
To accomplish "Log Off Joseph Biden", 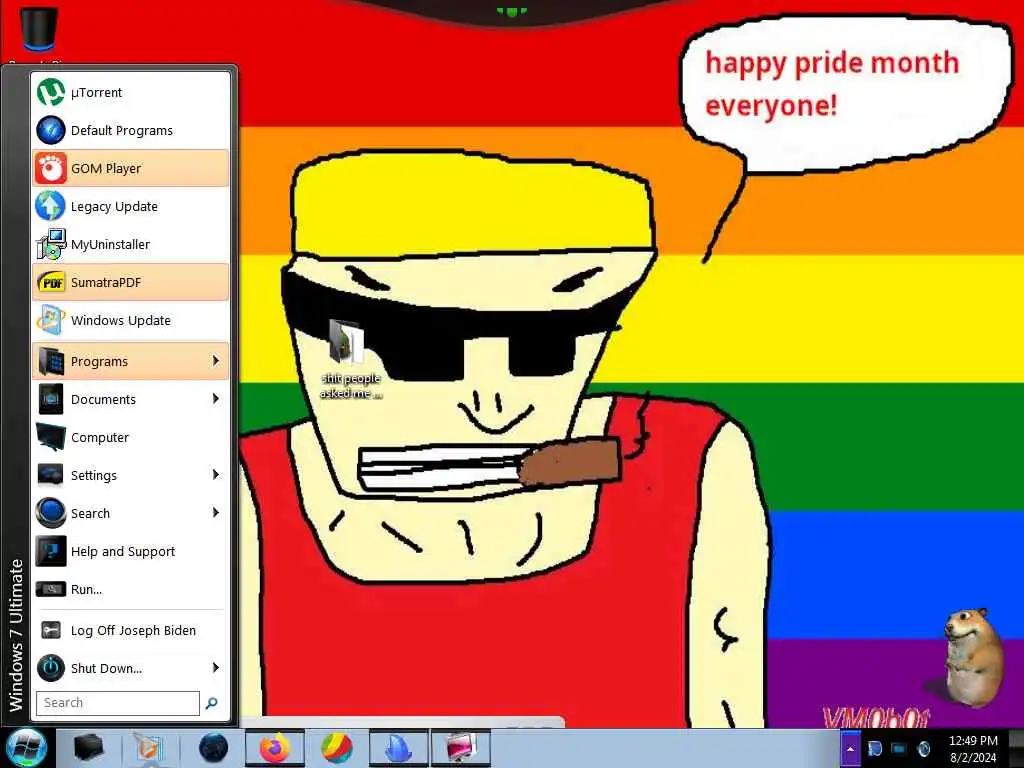I will (131, 630).
